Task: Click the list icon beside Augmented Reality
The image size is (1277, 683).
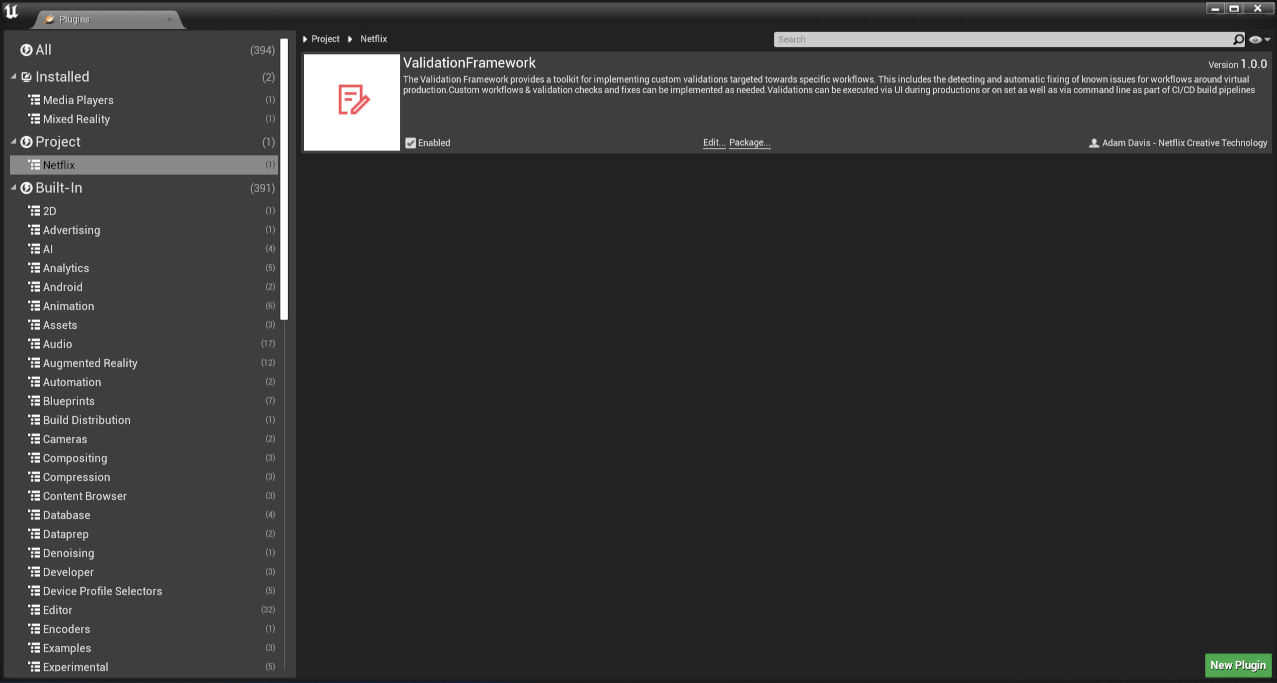Action: pyautogui.click(x=34, y=363)
